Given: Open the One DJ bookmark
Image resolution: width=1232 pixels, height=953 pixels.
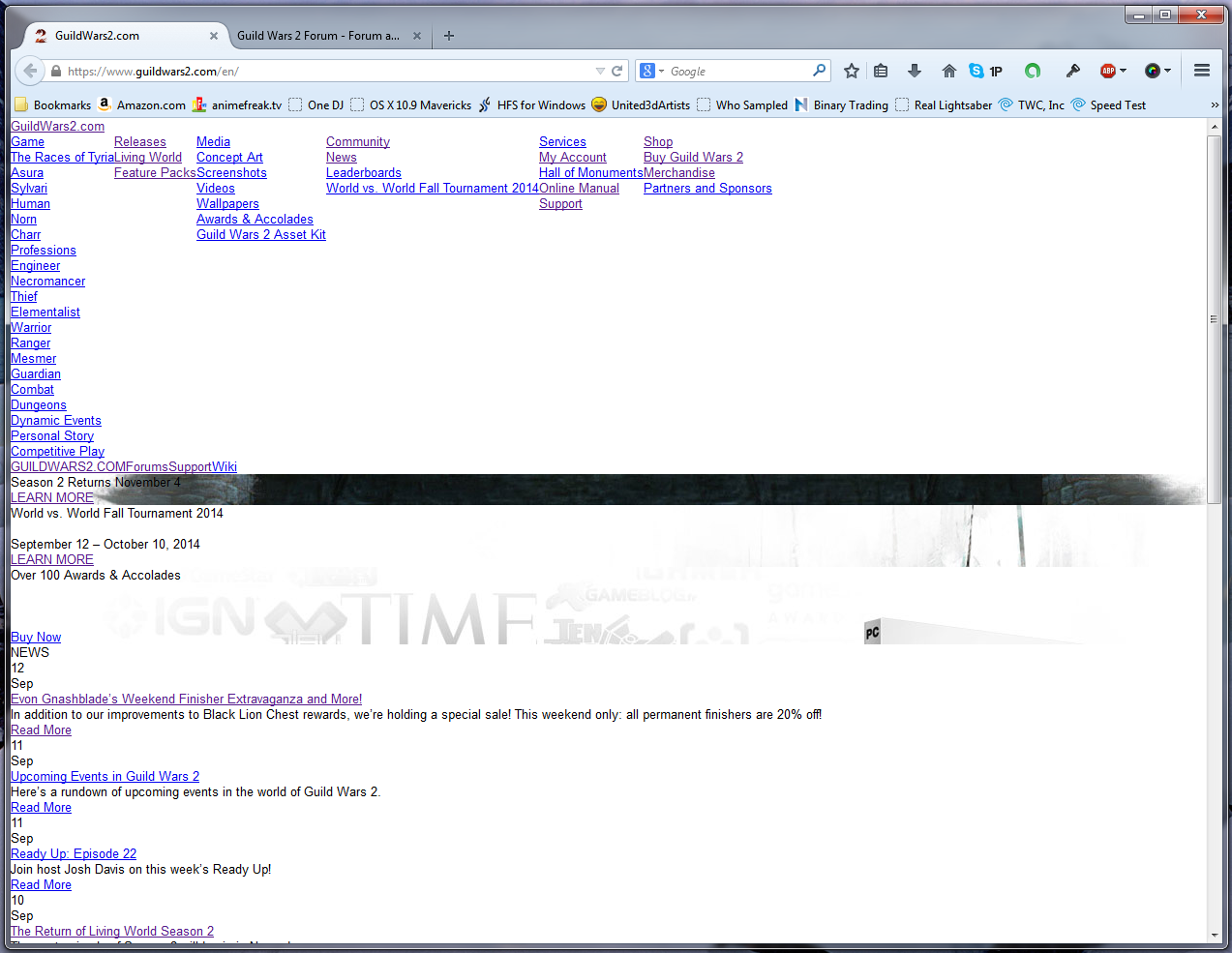Looking at the screenshot, I should [316, 105].
